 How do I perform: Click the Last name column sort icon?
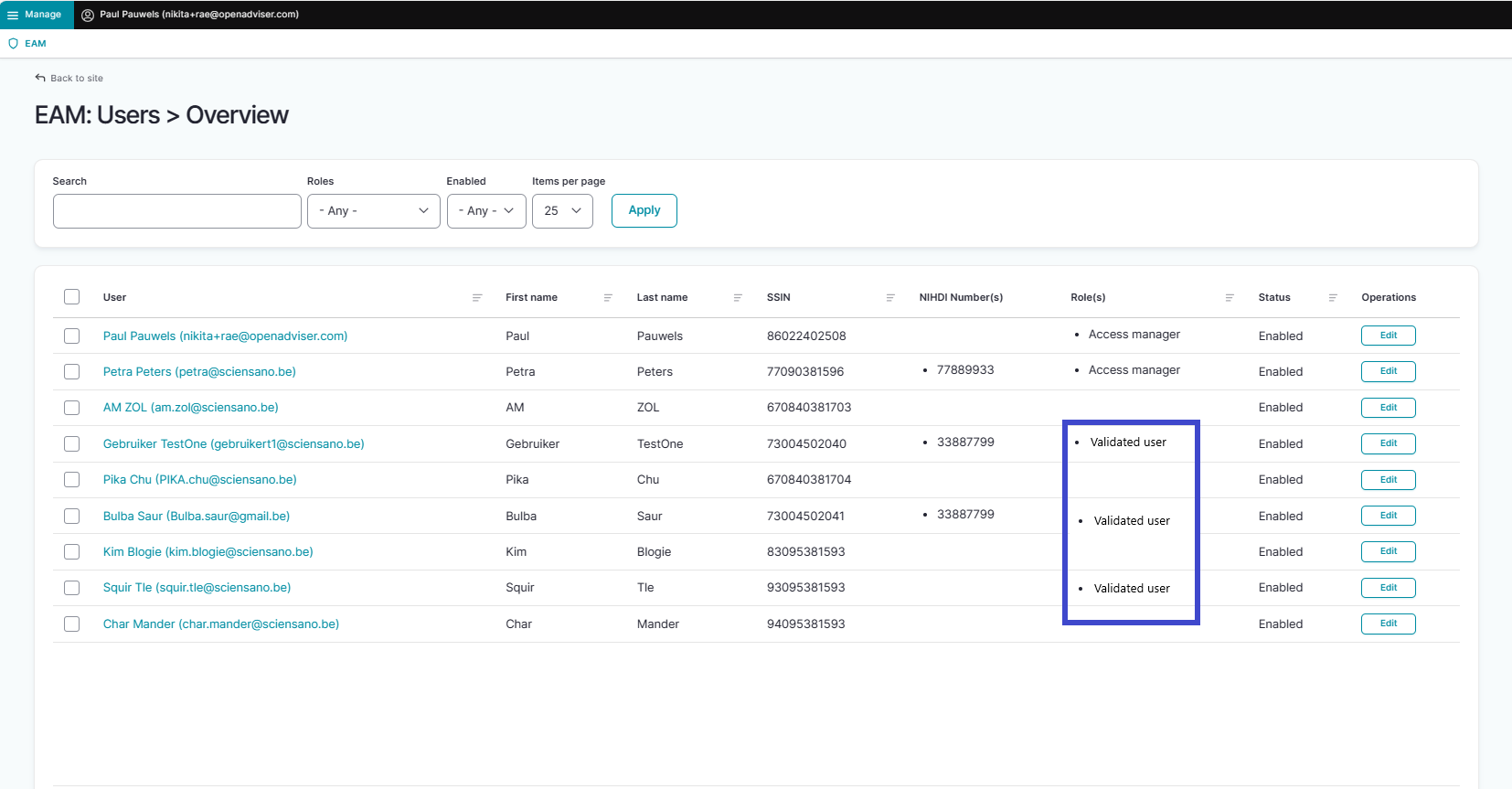point(738,298)
